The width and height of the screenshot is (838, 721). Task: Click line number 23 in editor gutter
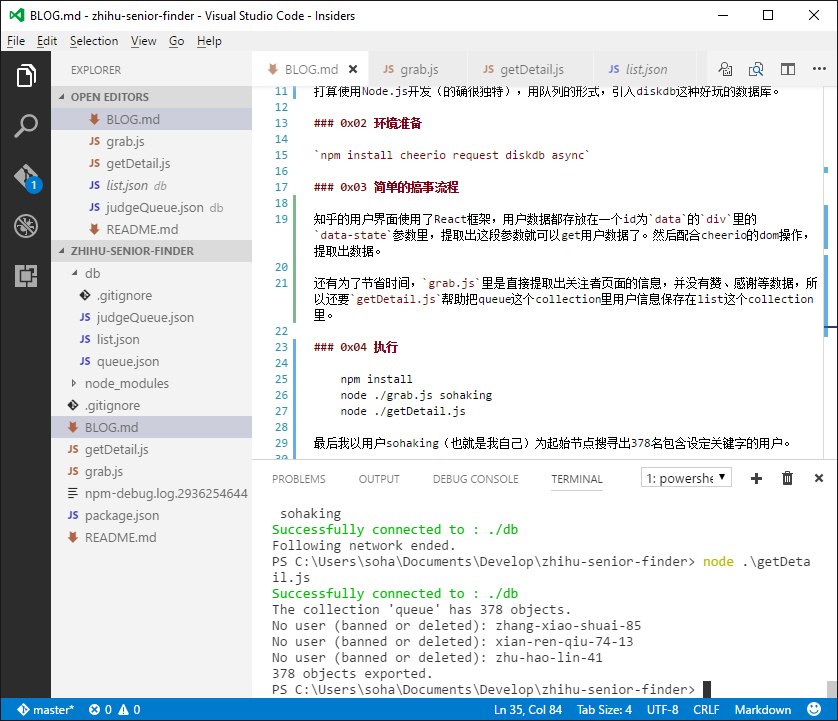[x=282, y=347]
